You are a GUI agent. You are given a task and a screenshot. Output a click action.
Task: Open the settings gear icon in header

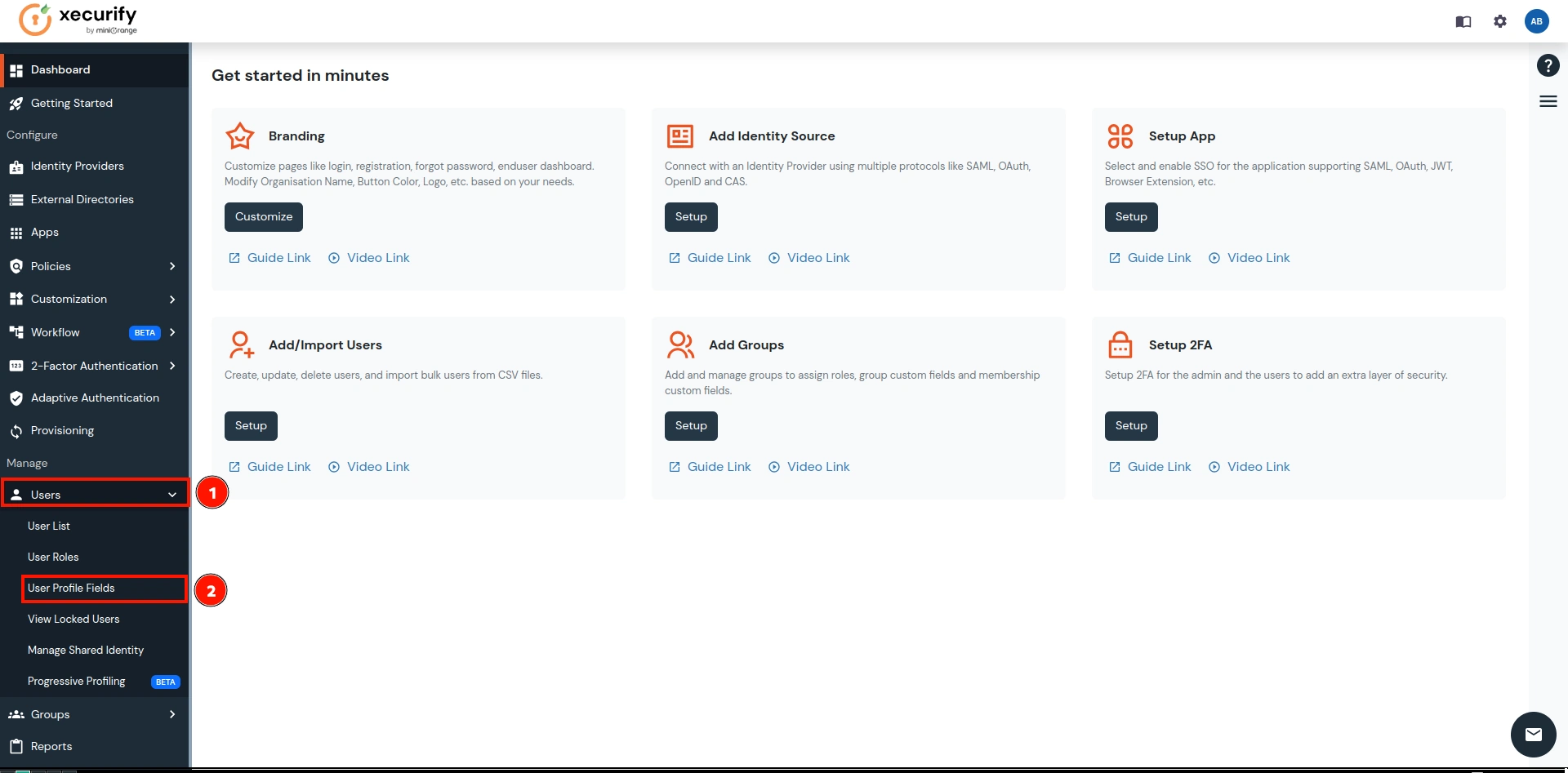click(x=1499, y=21)
